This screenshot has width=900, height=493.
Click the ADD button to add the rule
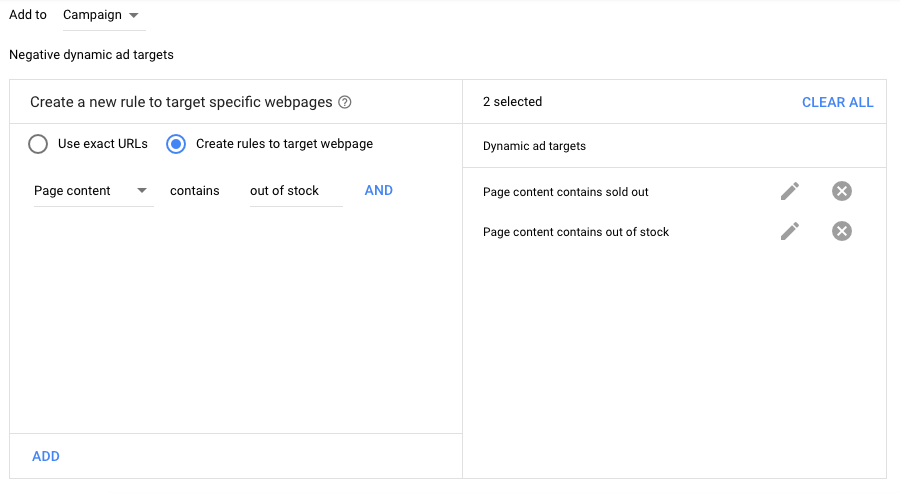pyautogui.click(x=46, y=456)
